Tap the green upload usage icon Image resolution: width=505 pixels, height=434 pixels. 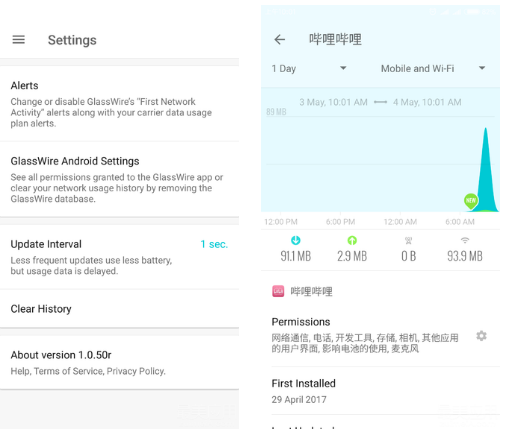(x=352, y=240)
